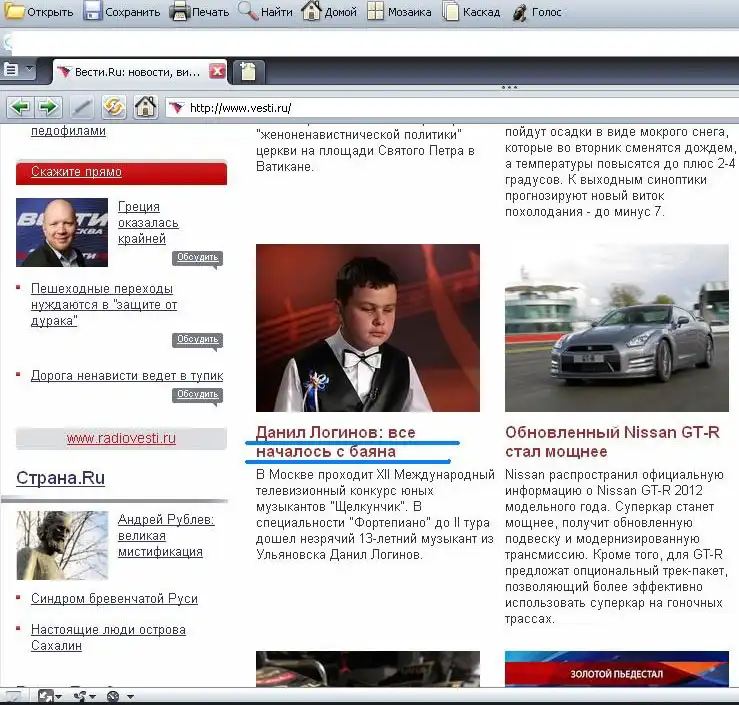Screen dimensions: 739x705
Task: Click the Сохранить floppy disk icon
Action: pyautogui.click(x=93, y=12)
